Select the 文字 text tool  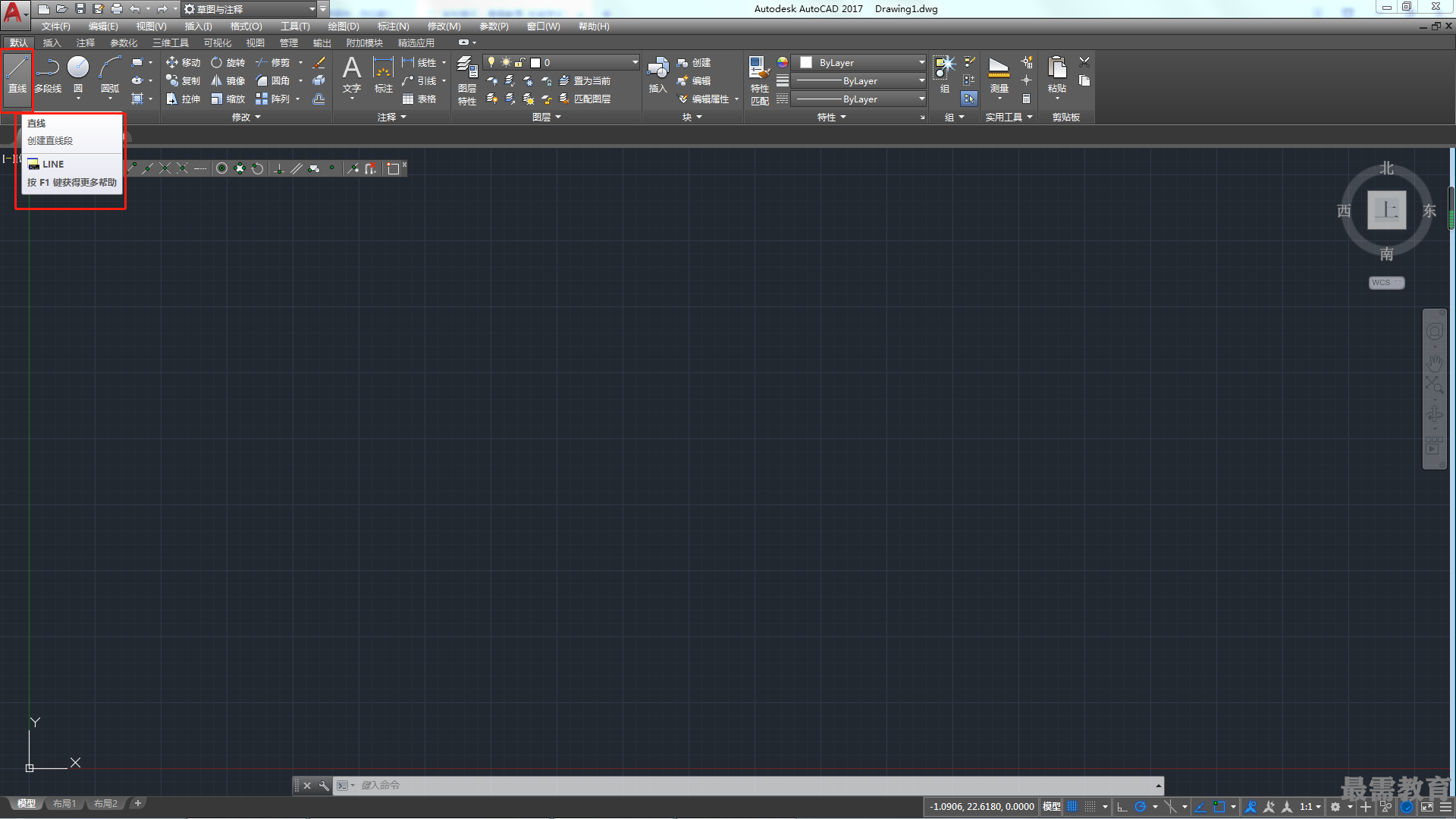(351, 75)
